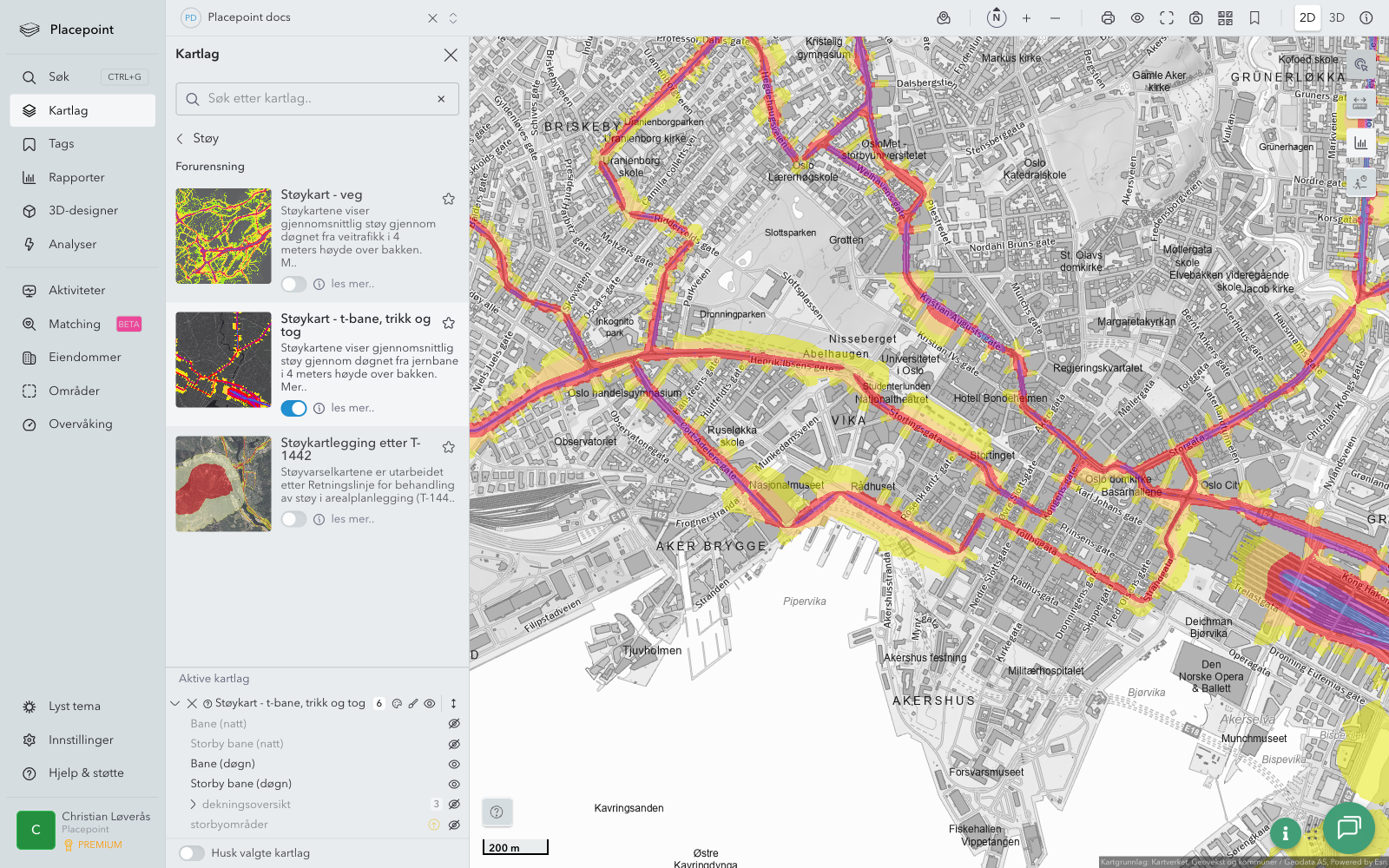The width and height of the screenshot is (1389, 868).
Task: Hide the Bane (døgn) sublayer
Action: (x=453, y=764)
